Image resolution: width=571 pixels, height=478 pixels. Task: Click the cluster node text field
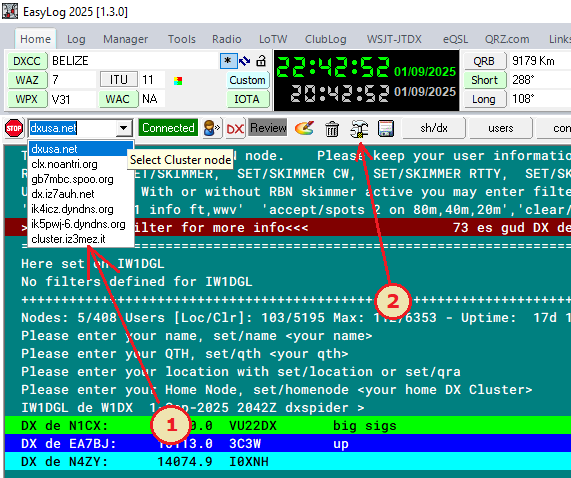(72, 128)
